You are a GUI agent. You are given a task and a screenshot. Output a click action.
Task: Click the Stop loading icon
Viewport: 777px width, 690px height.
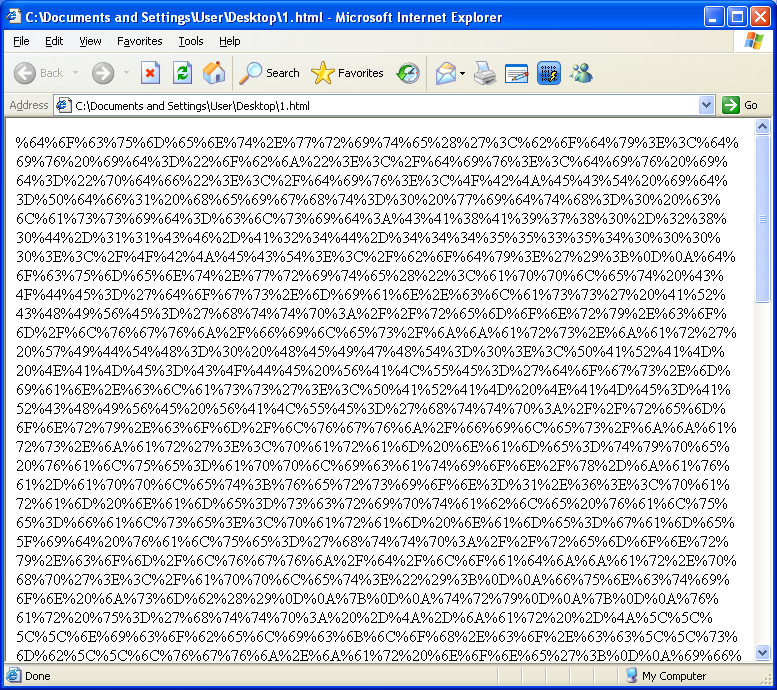(150, 73)
